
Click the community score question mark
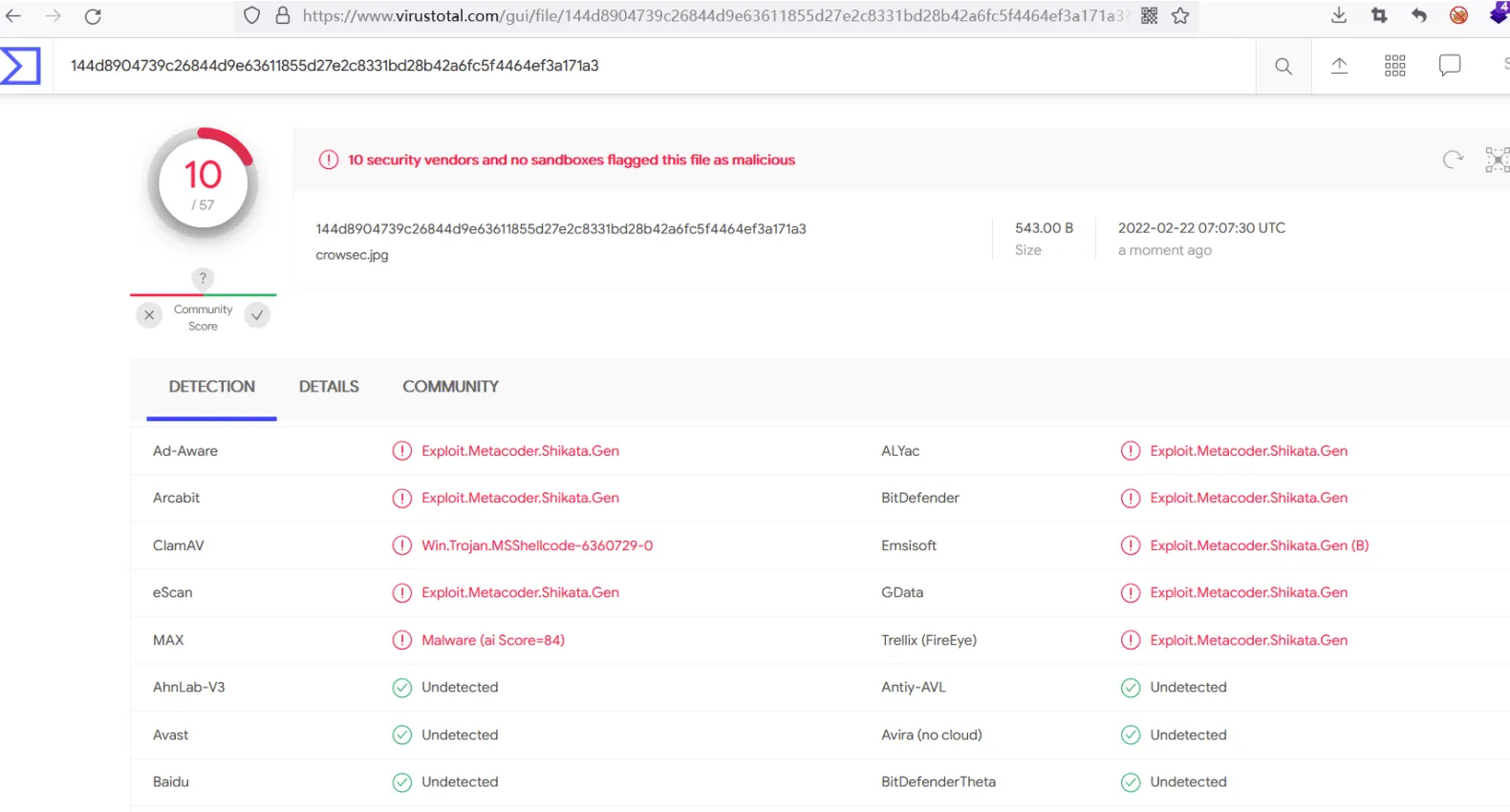click(x=203, y=278)
